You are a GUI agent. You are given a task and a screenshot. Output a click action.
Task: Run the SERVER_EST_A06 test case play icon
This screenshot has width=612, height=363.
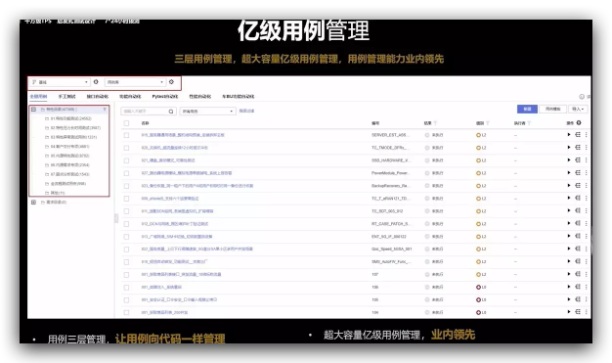(569, 135)
